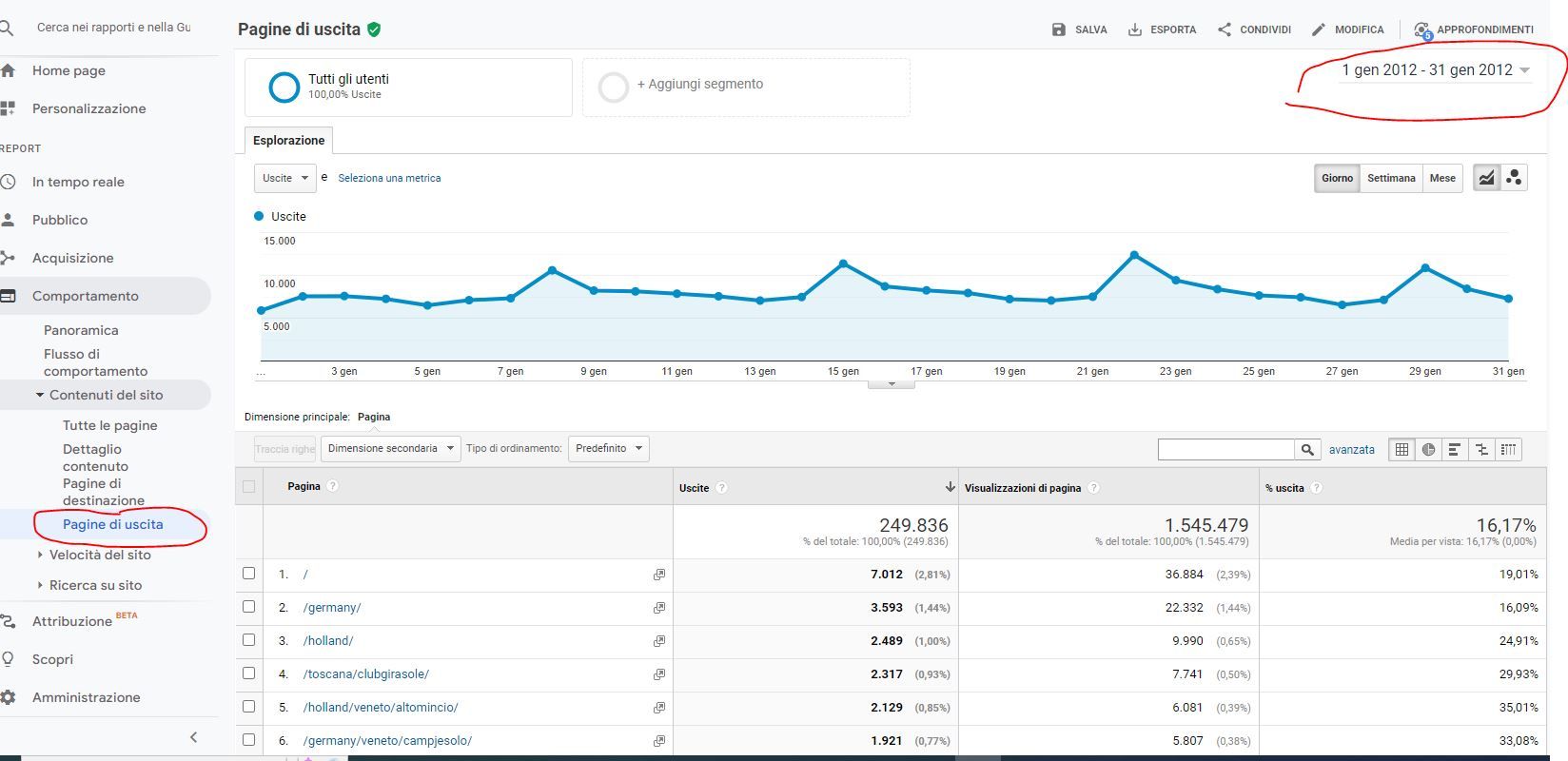The height and width of the screenshot is (761, 1568).
Task: Check the box for /germany/veneto/campjesolo/ row
Action: (x=249, y=740)
